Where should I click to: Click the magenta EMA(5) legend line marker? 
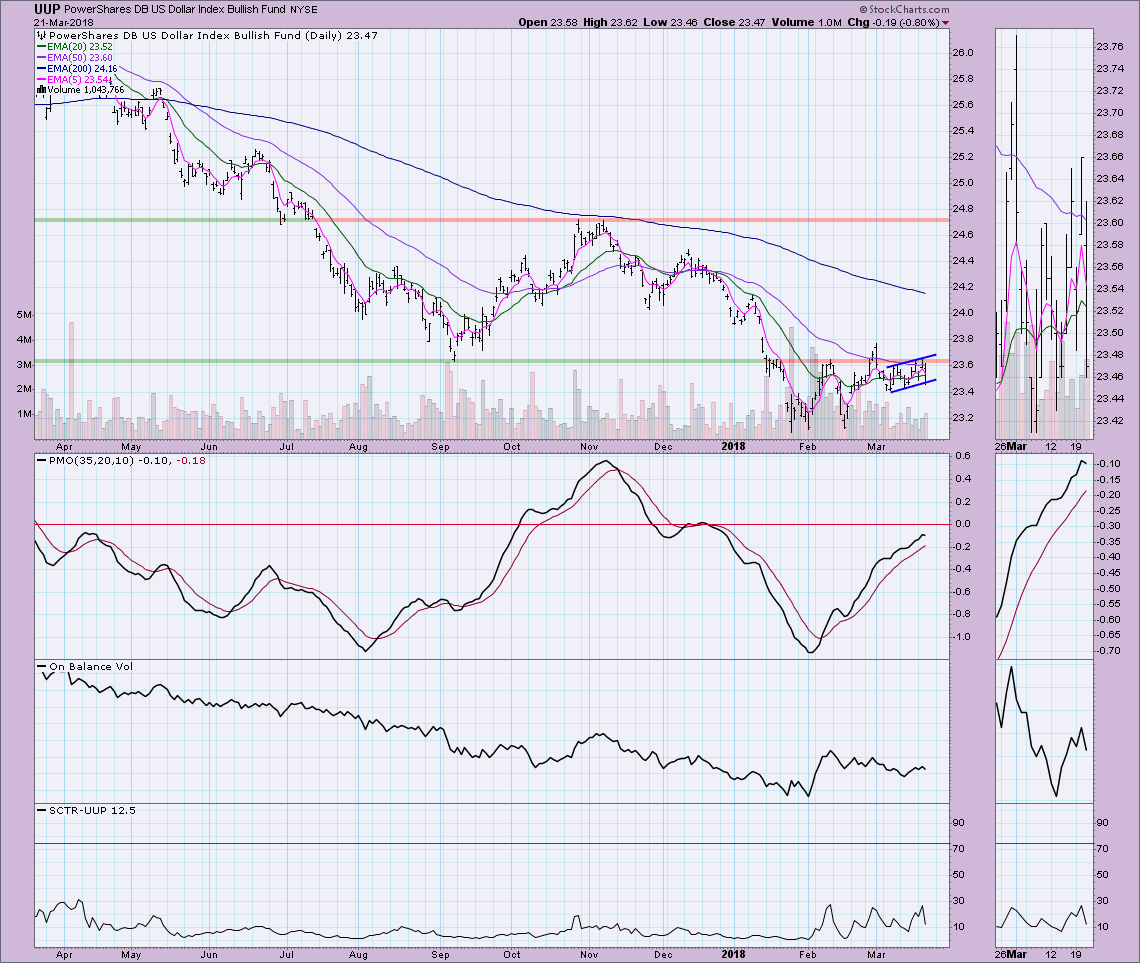[40, 79]
